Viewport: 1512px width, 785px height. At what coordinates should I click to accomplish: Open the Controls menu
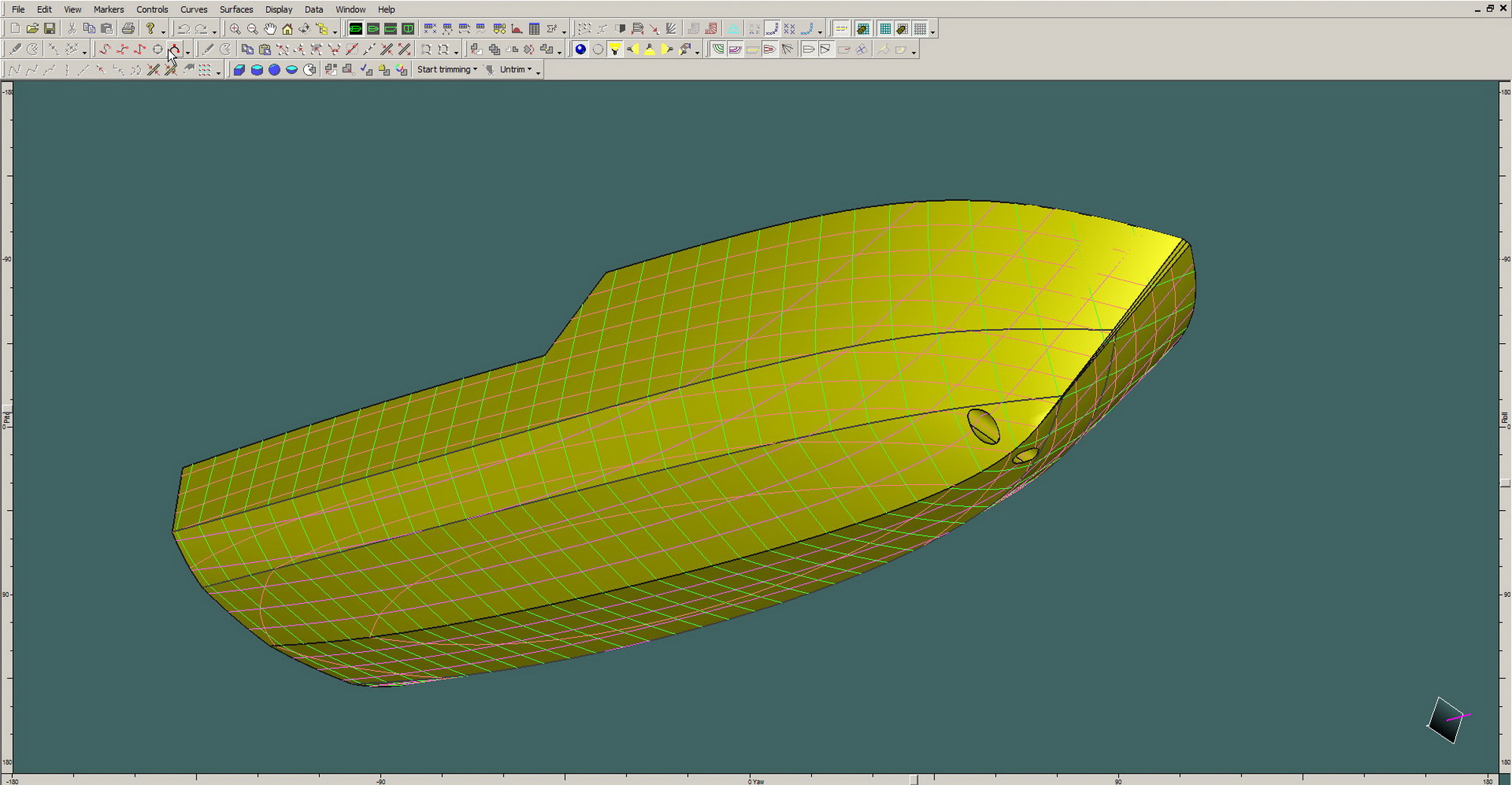pos(152,9)
